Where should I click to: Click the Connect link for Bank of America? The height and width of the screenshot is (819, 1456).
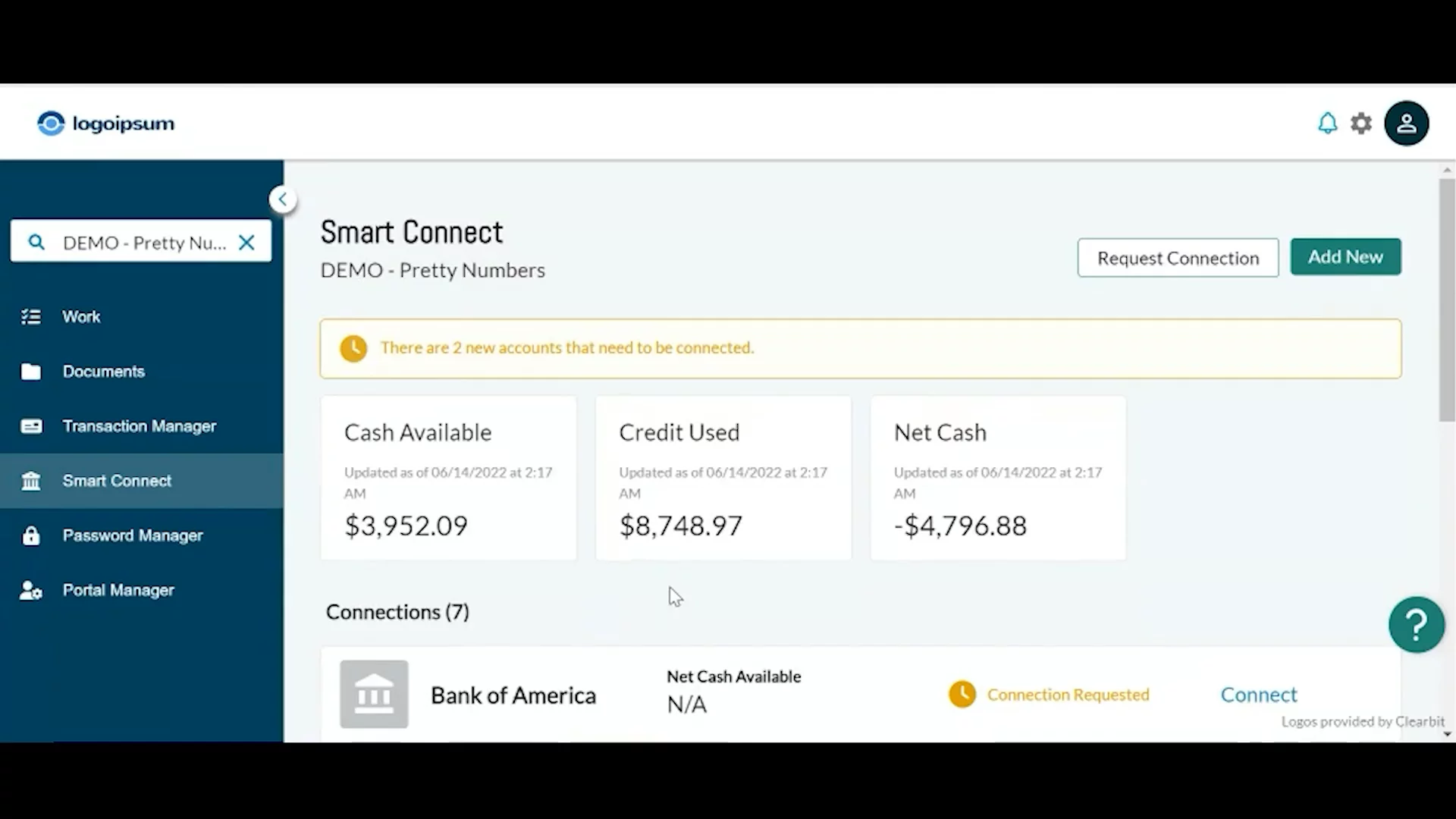pyautogui.click(x=1258, y=695)
